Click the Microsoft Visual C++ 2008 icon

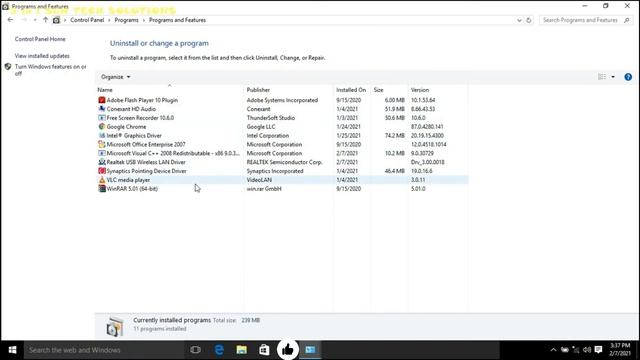[102, 153]
